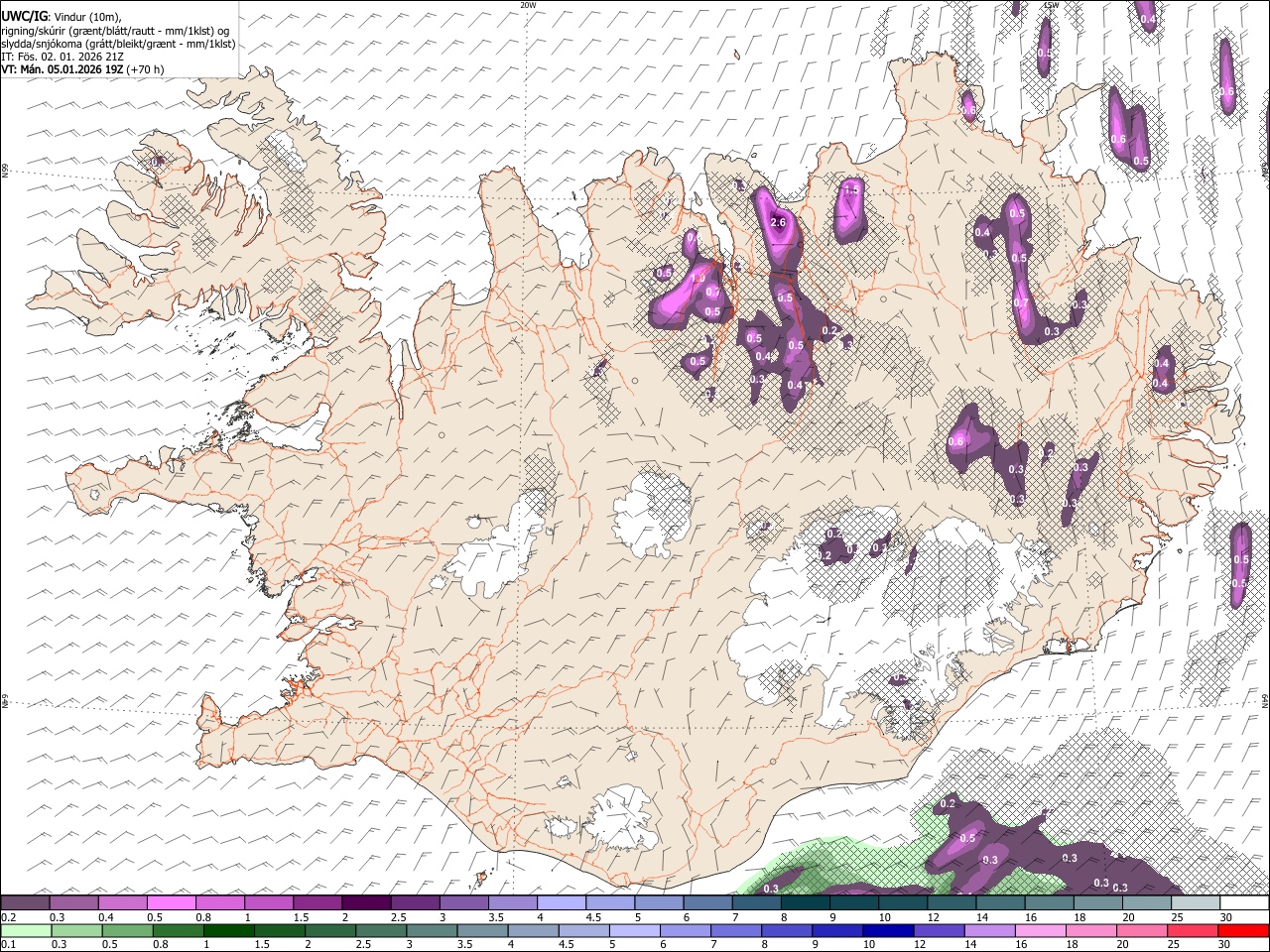Click the UWC/IG title text
Image resolution: width=1270 pixels, height=952 pixels.
(24, 17)
